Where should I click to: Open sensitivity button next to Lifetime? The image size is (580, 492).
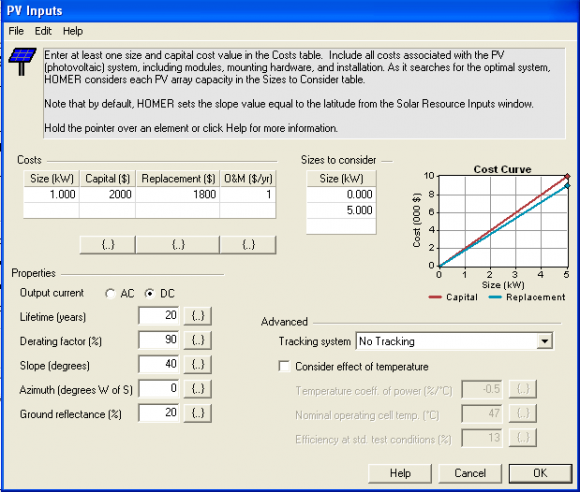pyautogui.click(x=198, y=316)
